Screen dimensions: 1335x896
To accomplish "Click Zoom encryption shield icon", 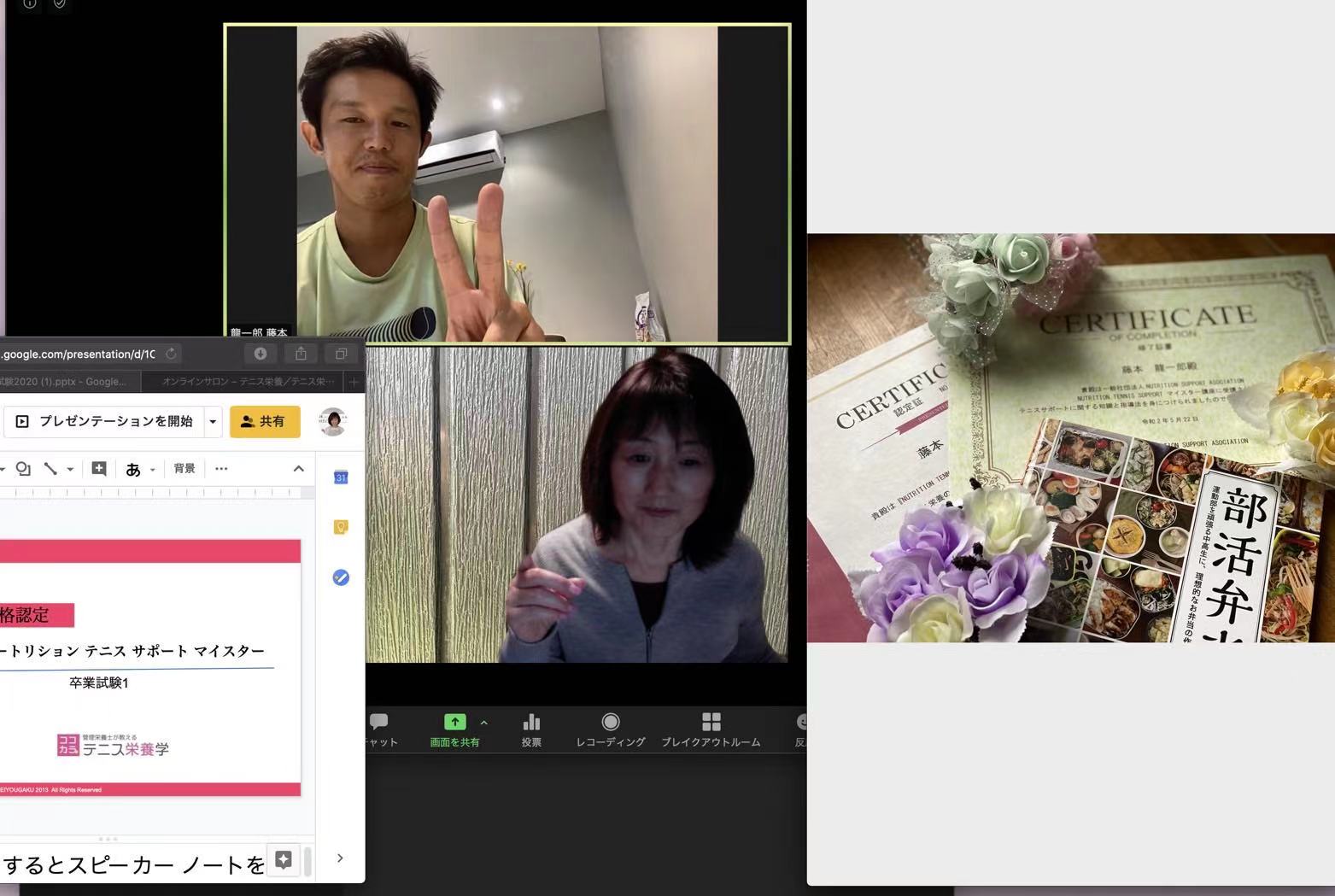I will (x=60, y=3).
